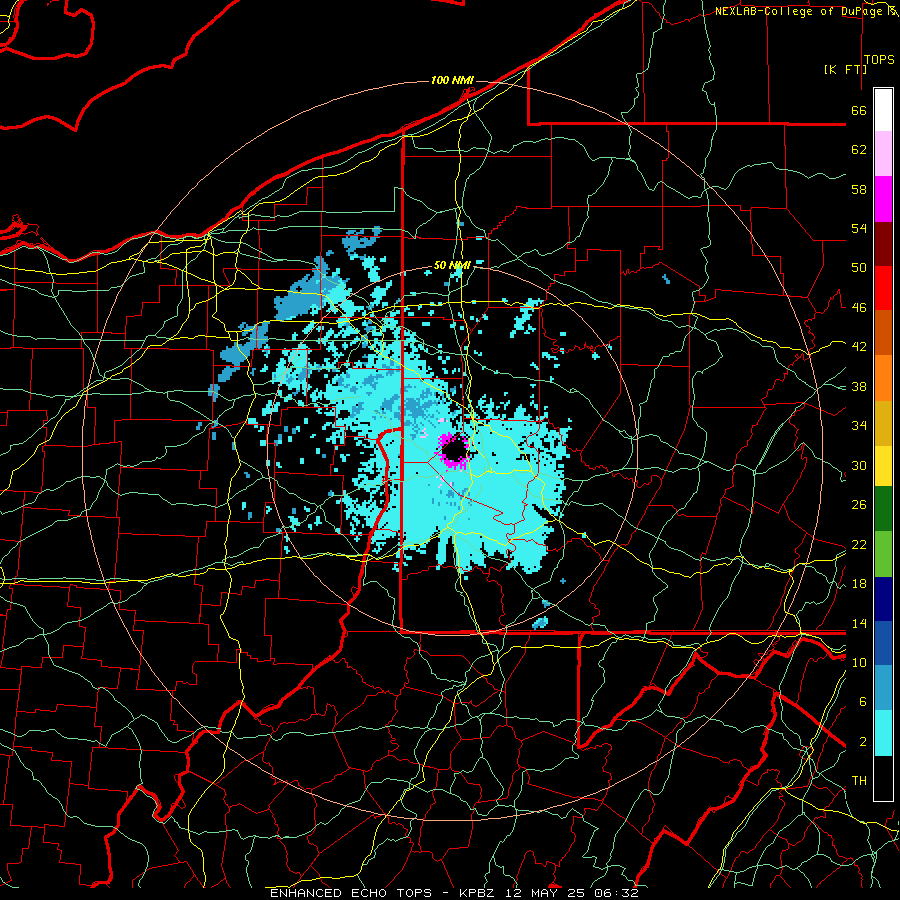900x900 pixels.
Task: Click the burnt orange legend swatch
Action: 883,333
